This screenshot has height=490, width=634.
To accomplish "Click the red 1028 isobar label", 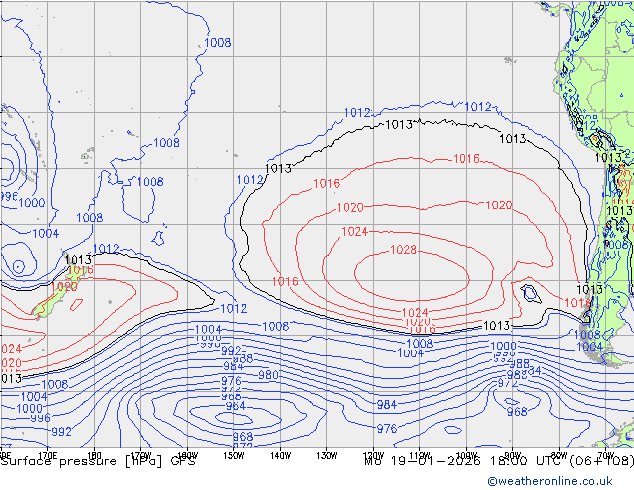I will pos(403,250).
